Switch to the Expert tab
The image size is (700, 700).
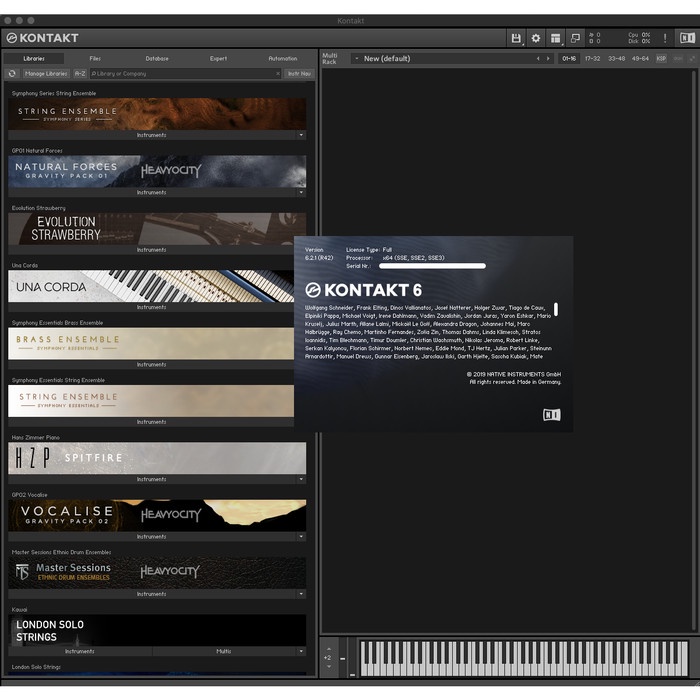218,58
